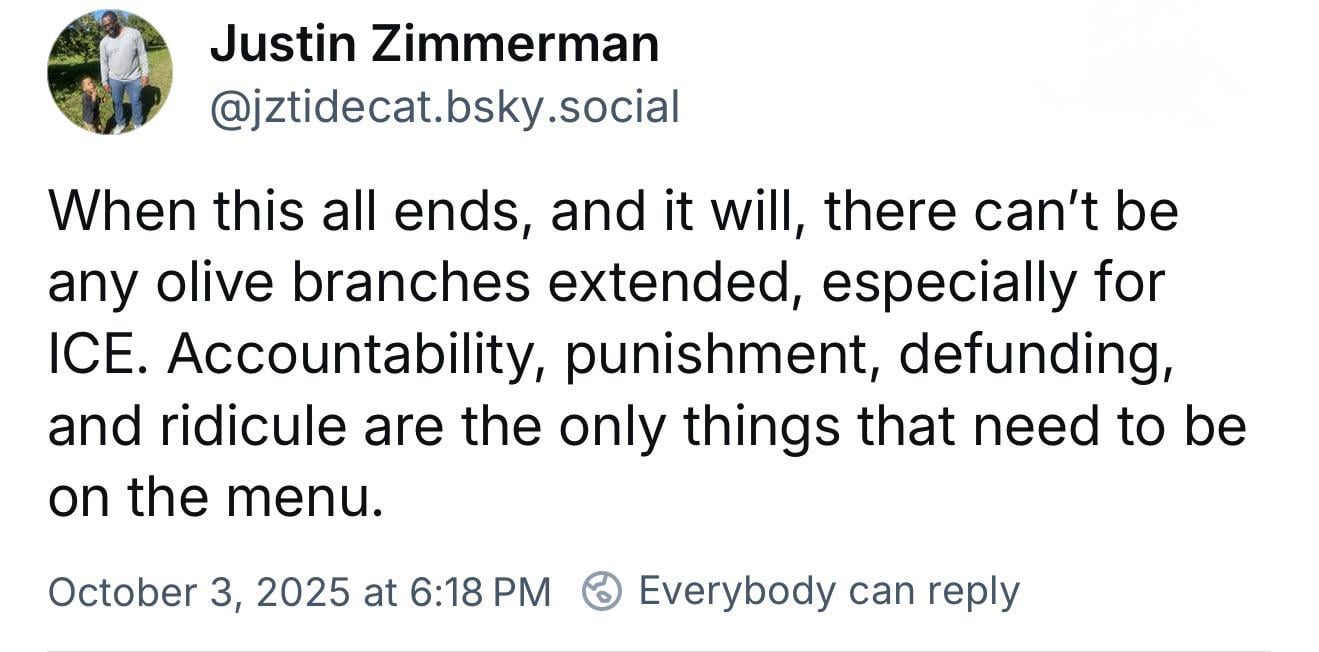Open the @jztidecat.bsky.social handle link
Screen dimensions: 1319x652
[444, 106]
